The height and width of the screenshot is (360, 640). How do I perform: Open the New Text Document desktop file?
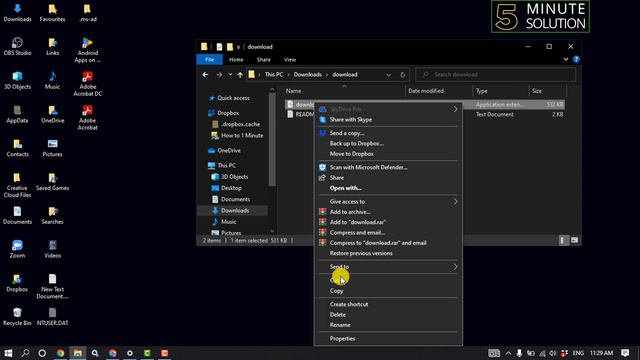52,287
